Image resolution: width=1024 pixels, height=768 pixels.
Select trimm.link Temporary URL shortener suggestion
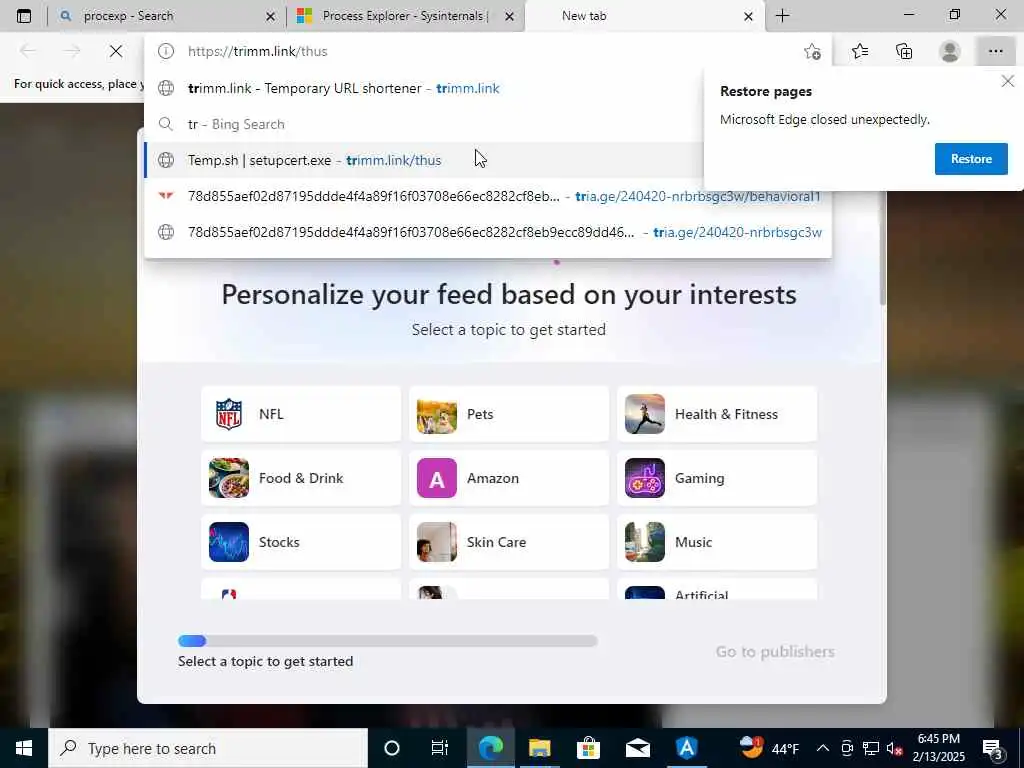424,88
